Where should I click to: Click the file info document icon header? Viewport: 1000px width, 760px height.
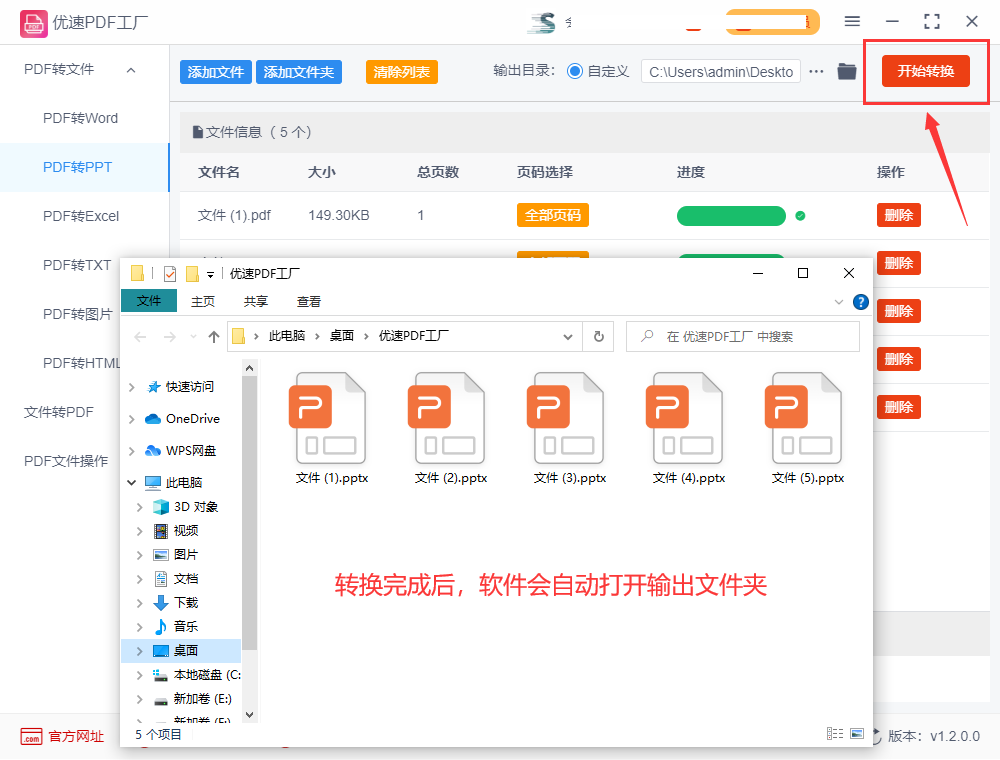pyautogui.click(x=198, y=133)
